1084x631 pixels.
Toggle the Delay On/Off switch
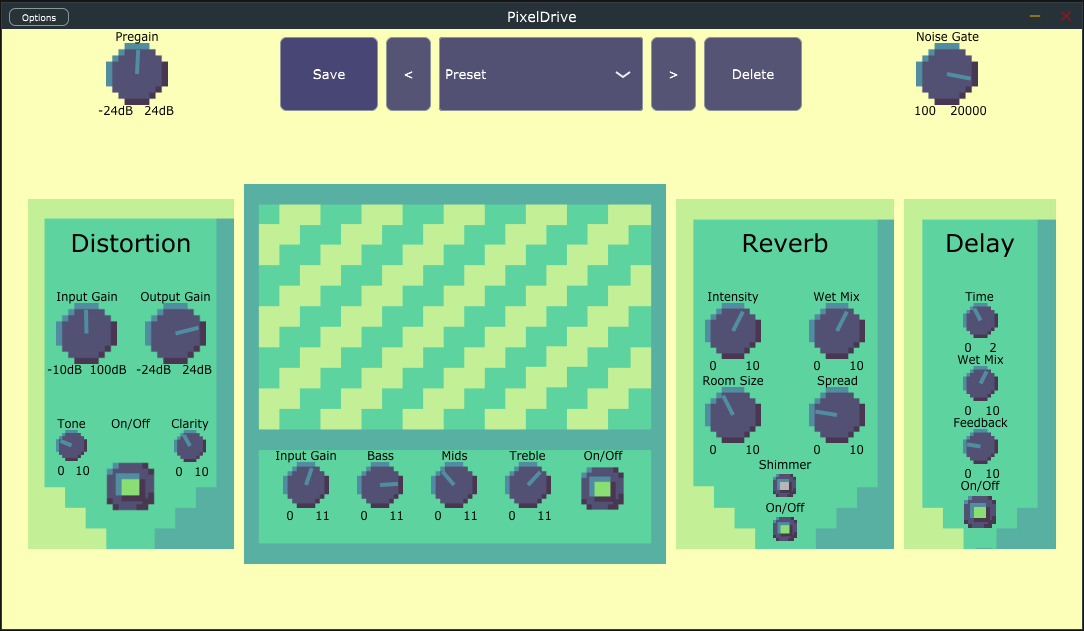[x=980, y=512]
